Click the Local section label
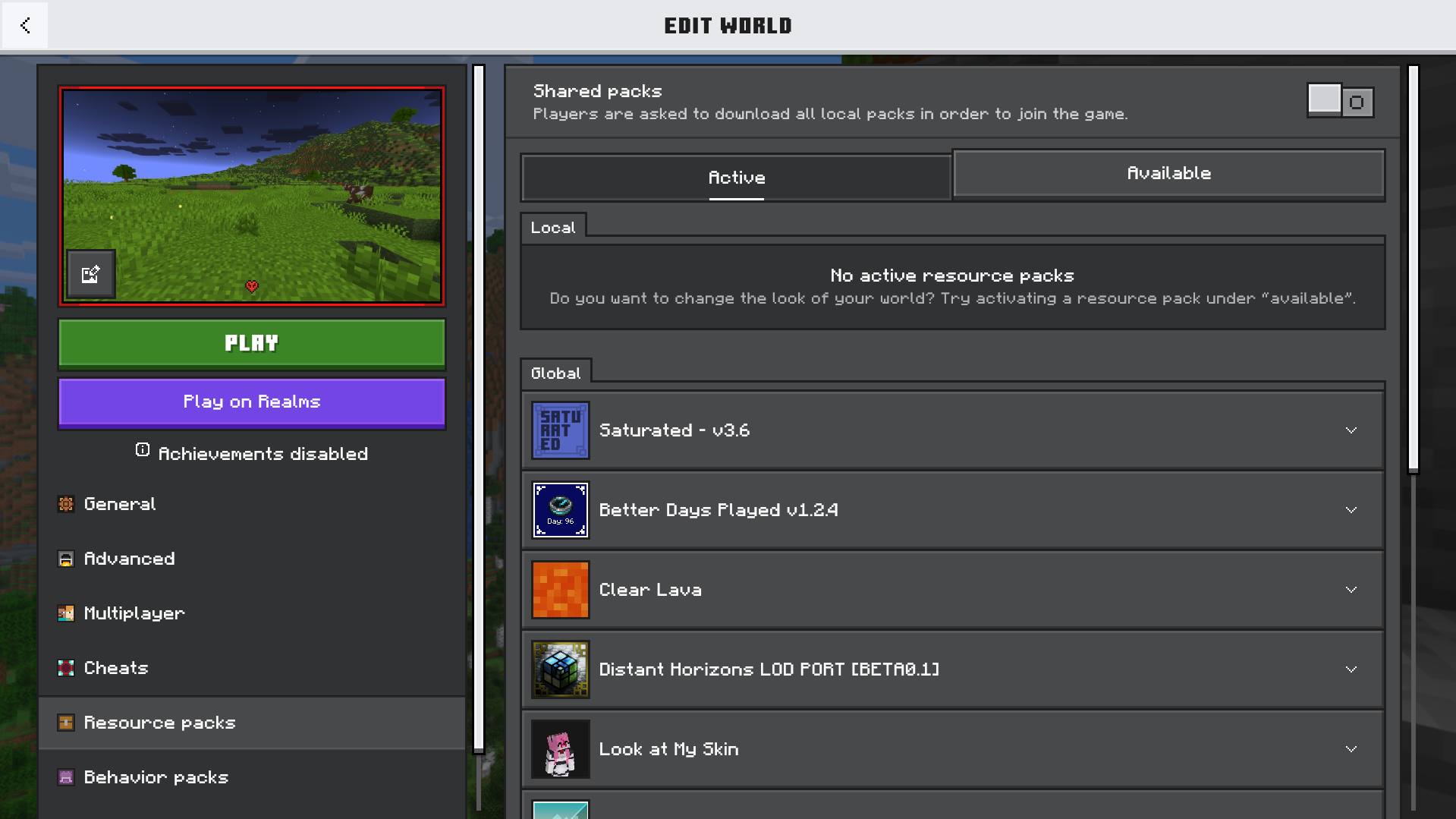The height and width of the screenshot is (819, 1456). coord(553,228)
